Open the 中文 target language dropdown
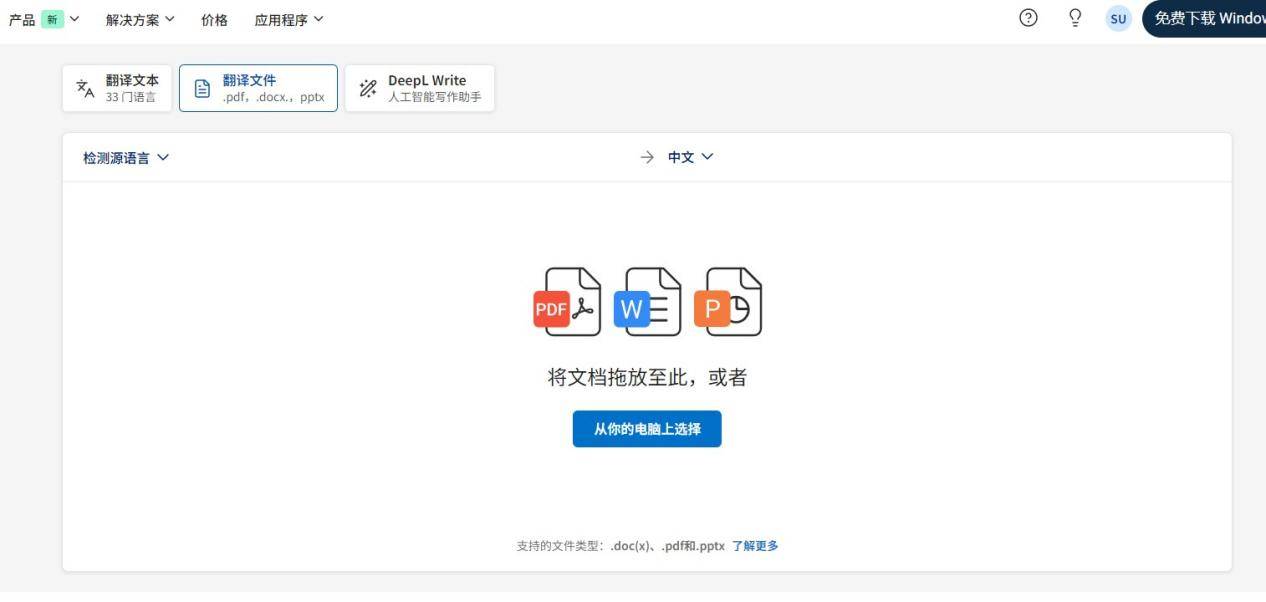The image size is (1266, 602). pyautogui.click(x=690, y=157)
